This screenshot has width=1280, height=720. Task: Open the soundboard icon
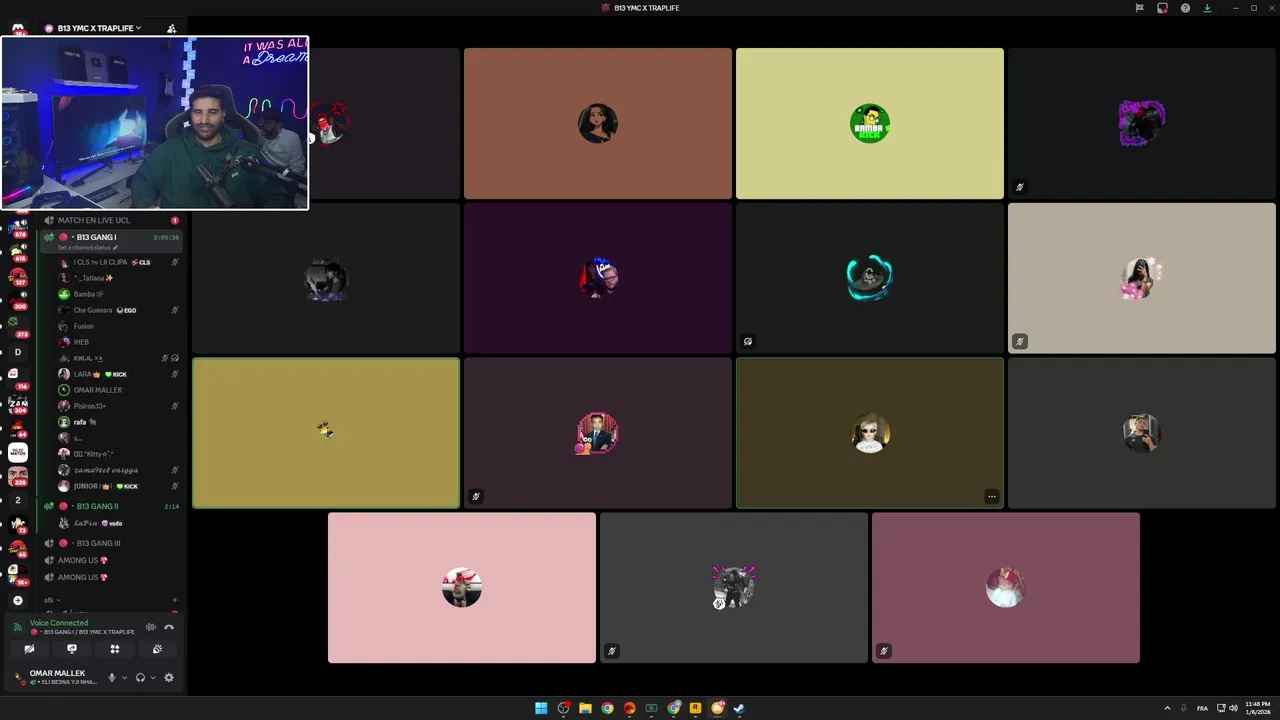click(x=158, y=649)
